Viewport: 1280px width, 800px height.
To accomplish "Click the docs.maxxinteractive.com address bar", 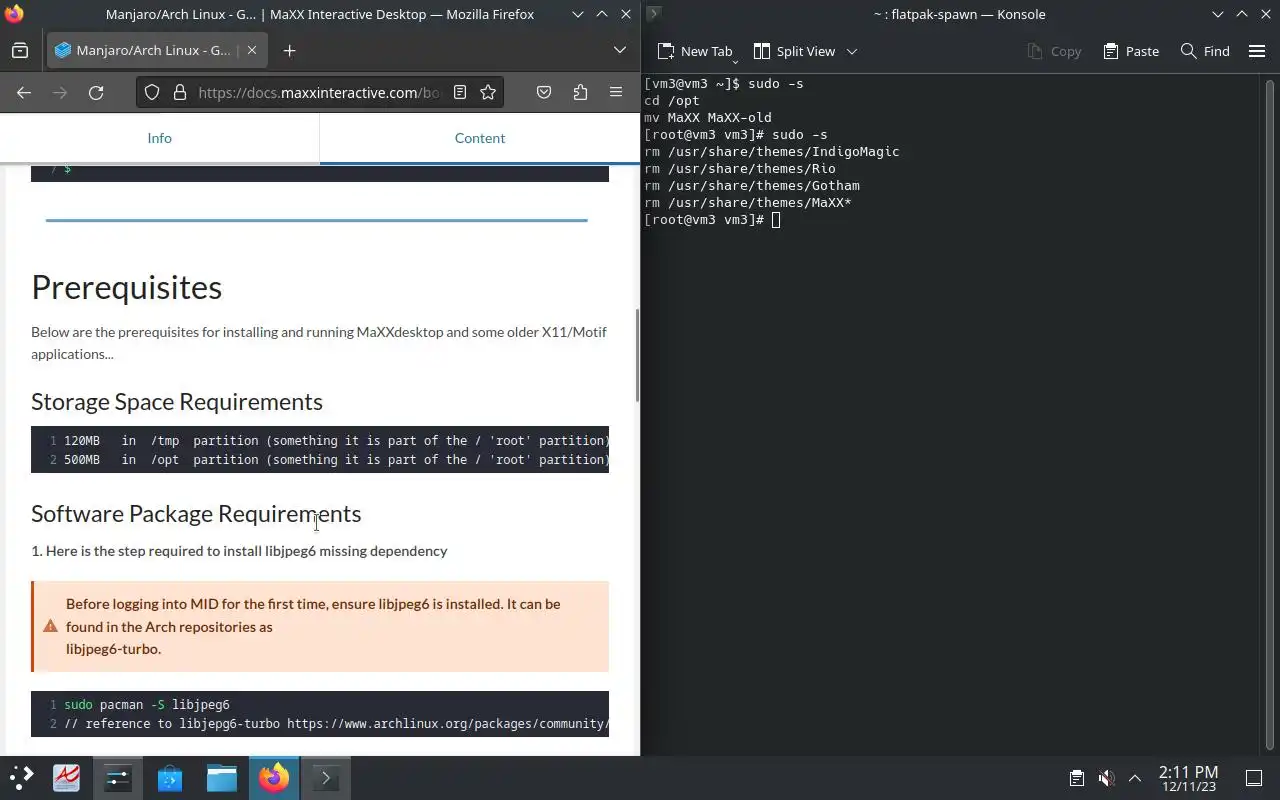I will 318,92.
